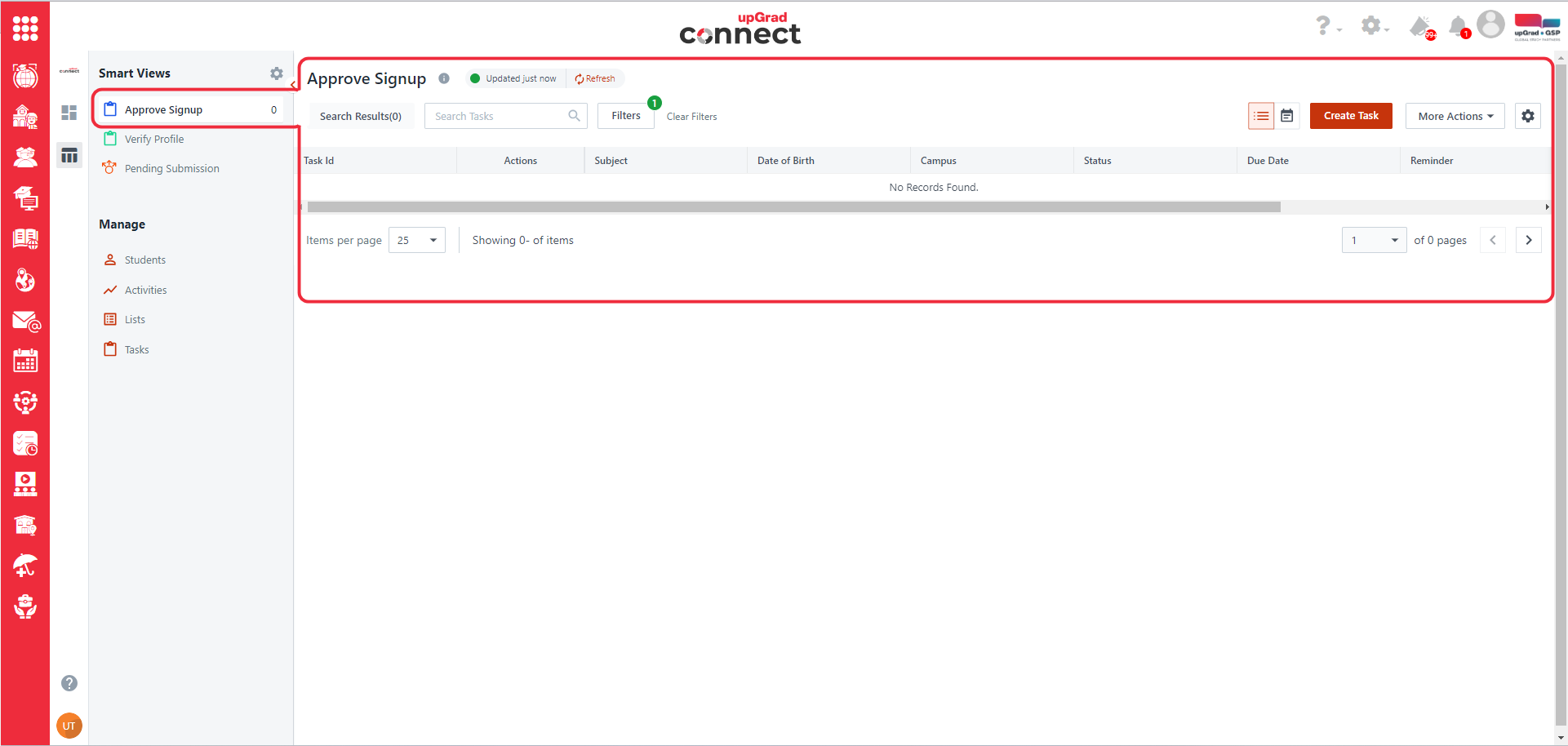Click the envelope email icon in sidebar
This screenshot has height=746, width=1568.
[x=25, y=322]
